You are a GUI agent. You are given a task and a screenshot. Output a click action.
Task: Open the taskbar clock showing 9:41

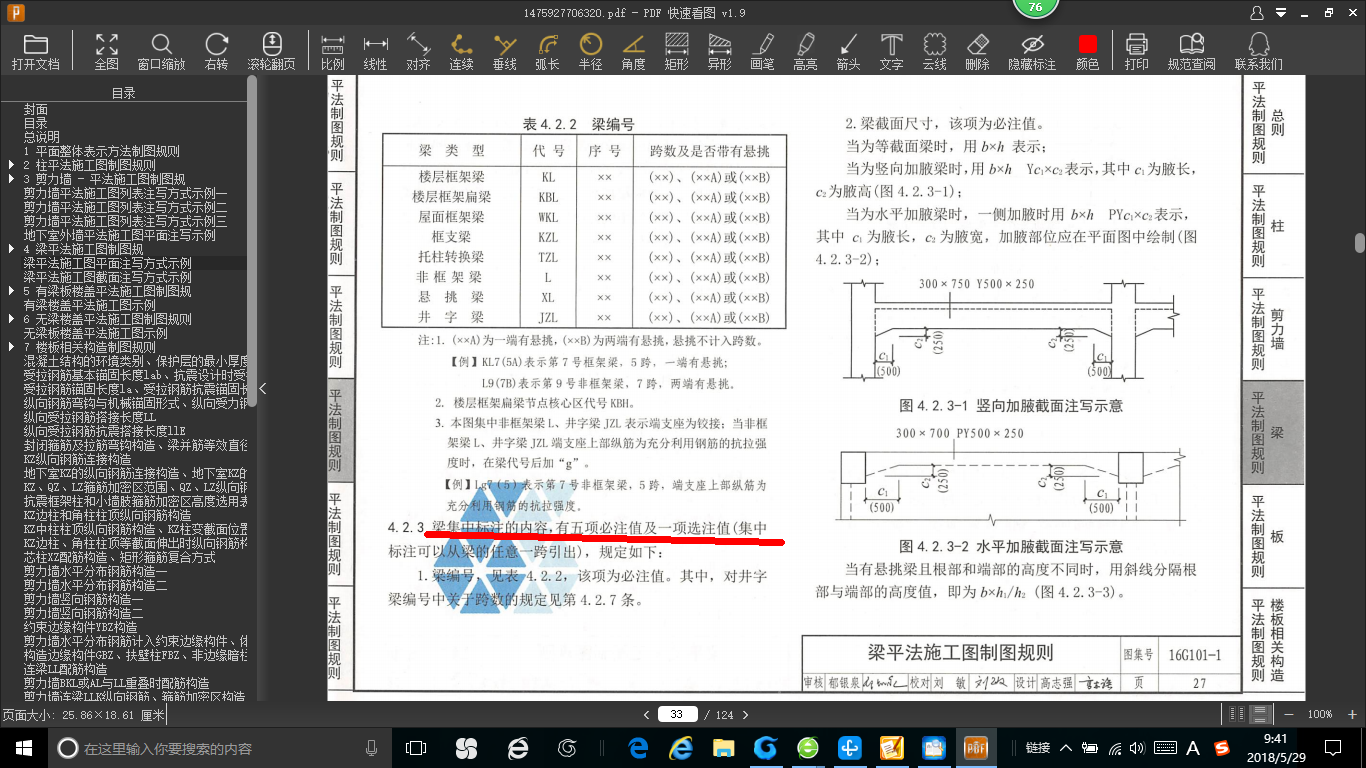click(x=1275, y=747)
